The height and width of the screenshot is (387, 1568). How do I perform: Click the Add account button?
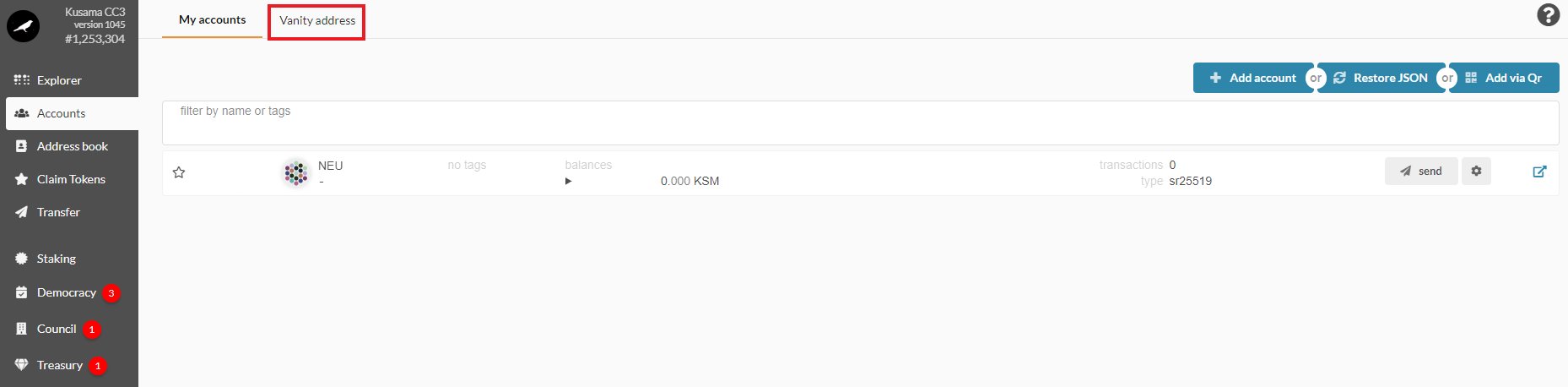(1252, 78)
